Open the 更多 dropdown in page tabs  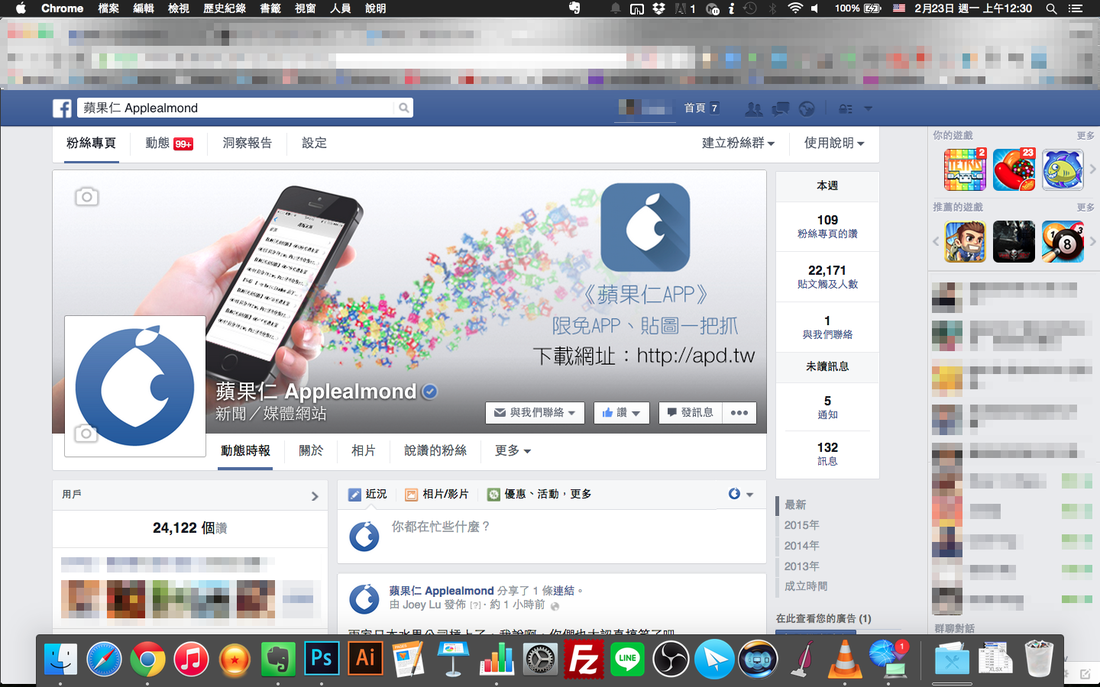pos(513,451)
